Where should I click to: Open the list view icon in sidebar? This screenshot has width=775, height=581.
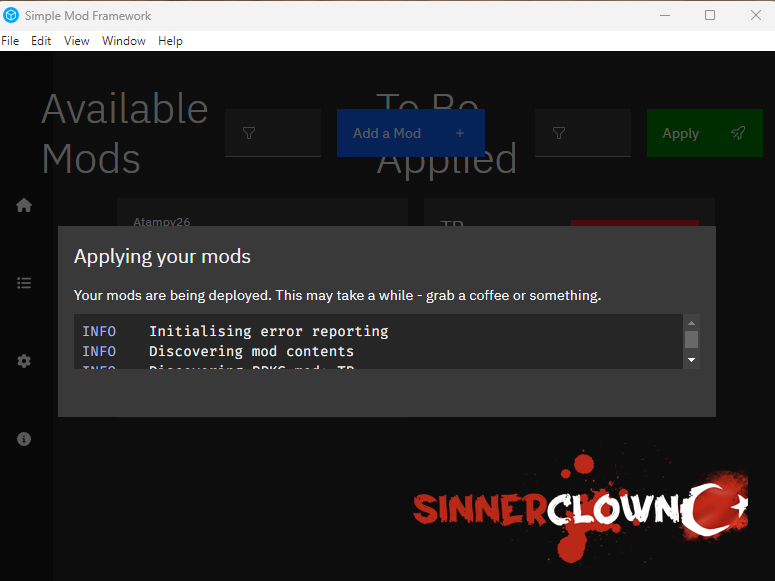(x=24, y=283)
